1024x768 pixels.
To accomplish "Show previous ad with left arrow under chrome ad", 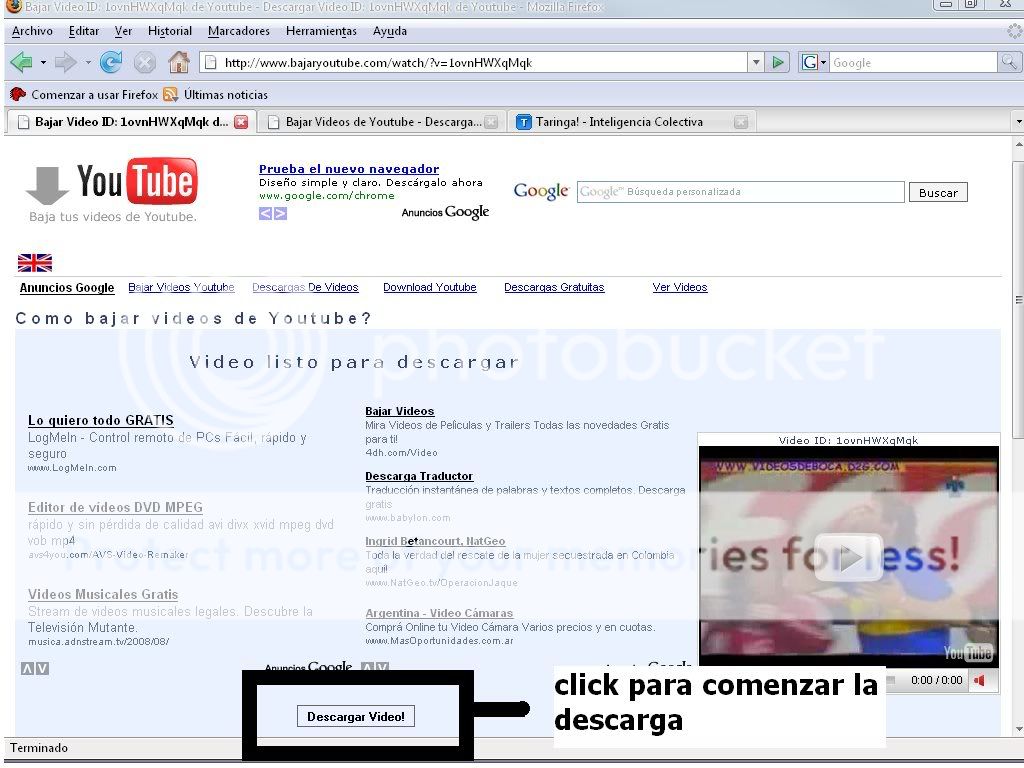I will point(265,214).
